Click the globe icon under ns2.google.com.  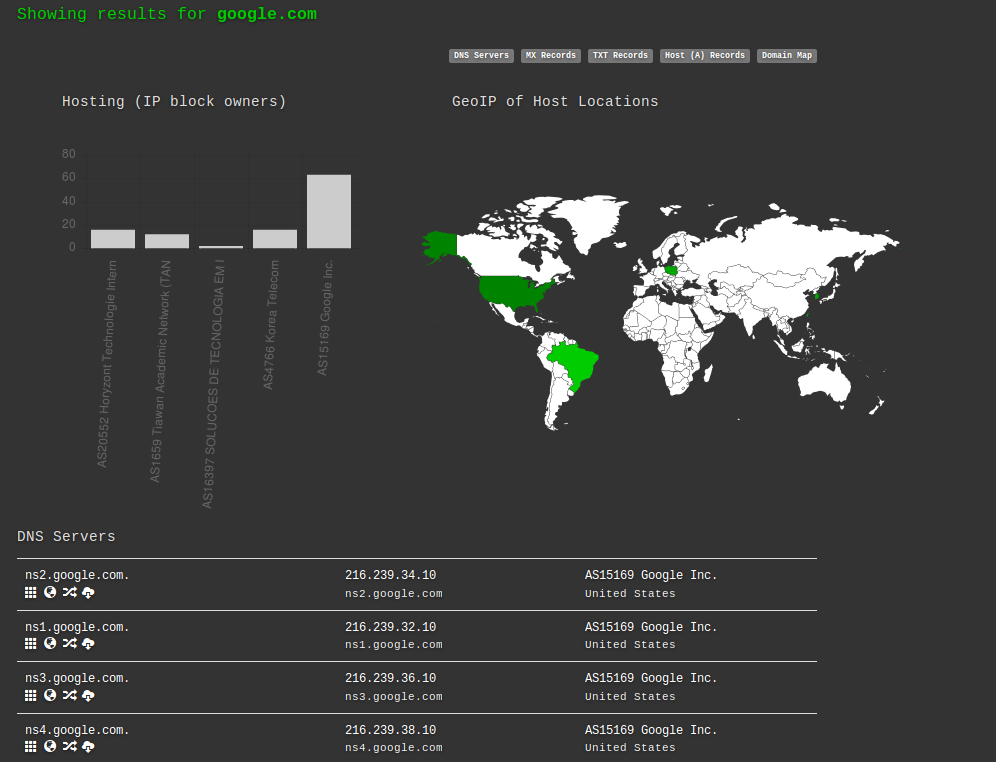50,592
